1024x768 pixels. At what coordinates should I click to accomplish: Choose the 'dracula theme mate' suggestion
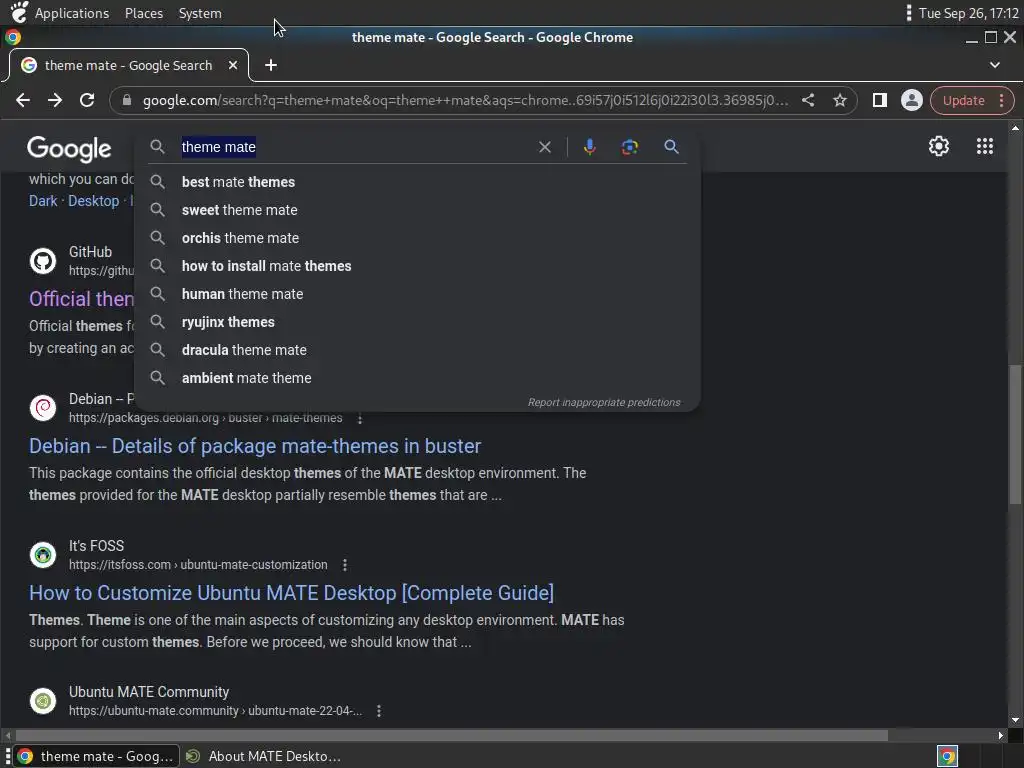click(418, 351)
